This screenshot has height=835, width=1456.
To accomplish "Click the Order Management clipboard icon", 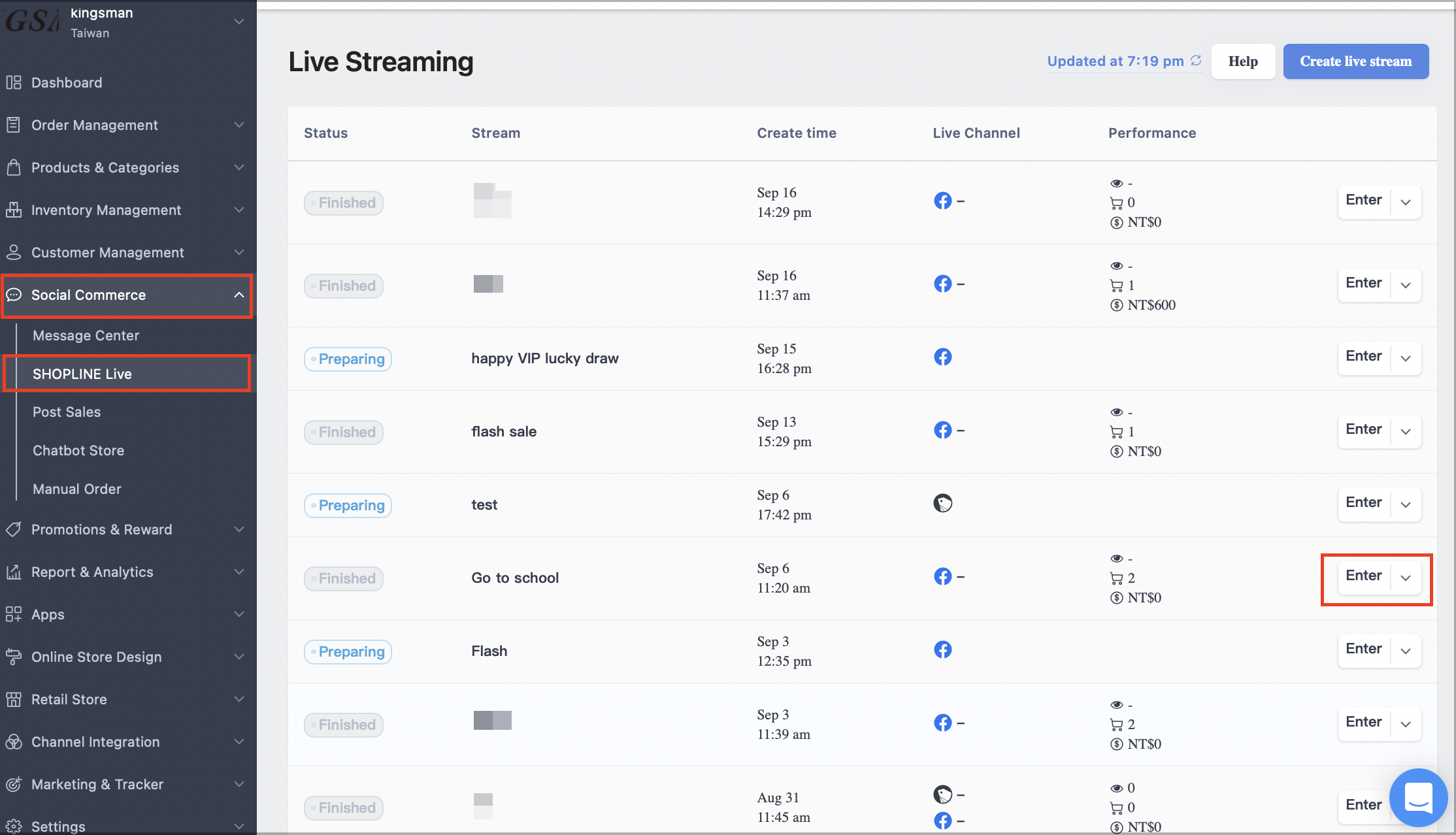I will click(14, 125).
